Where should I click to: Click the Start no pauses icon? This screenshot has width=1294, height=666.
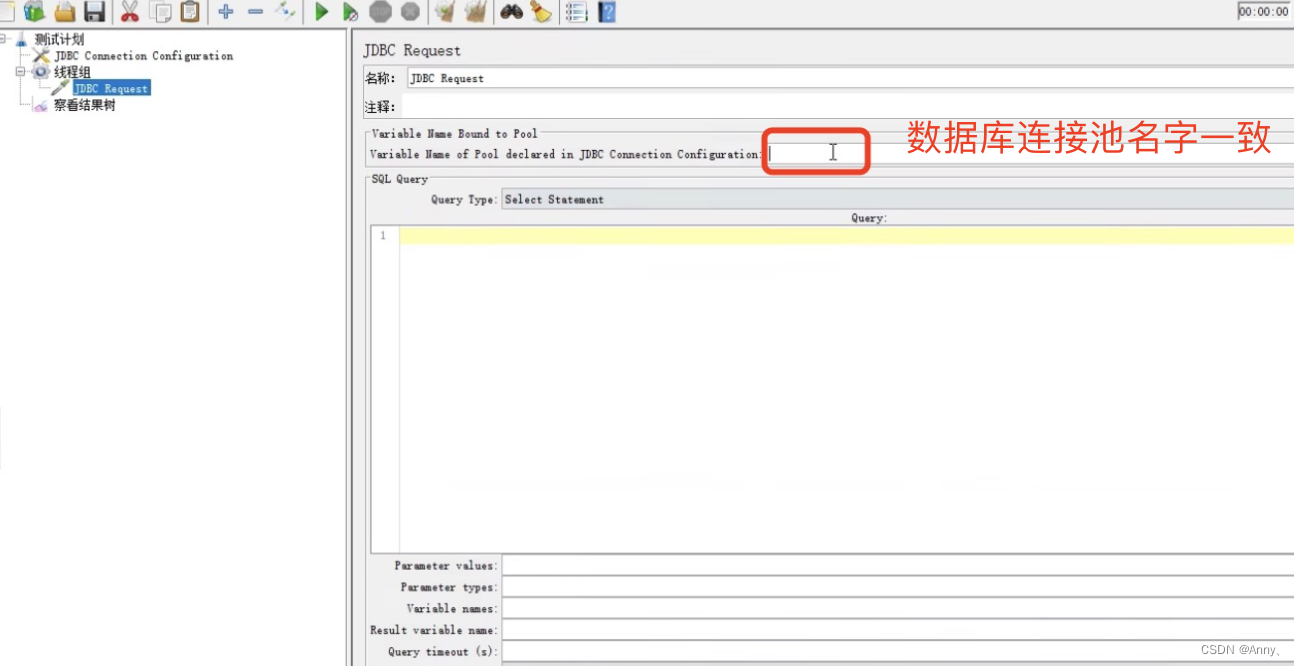[x=350, y=12]
